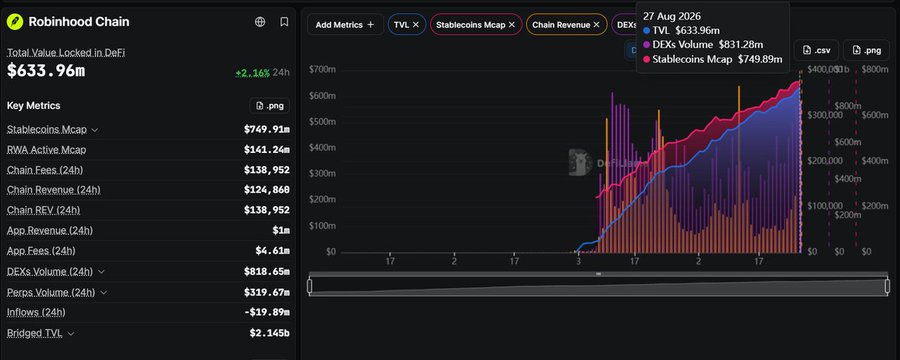Export the chart as .png image

click(866, 51)
